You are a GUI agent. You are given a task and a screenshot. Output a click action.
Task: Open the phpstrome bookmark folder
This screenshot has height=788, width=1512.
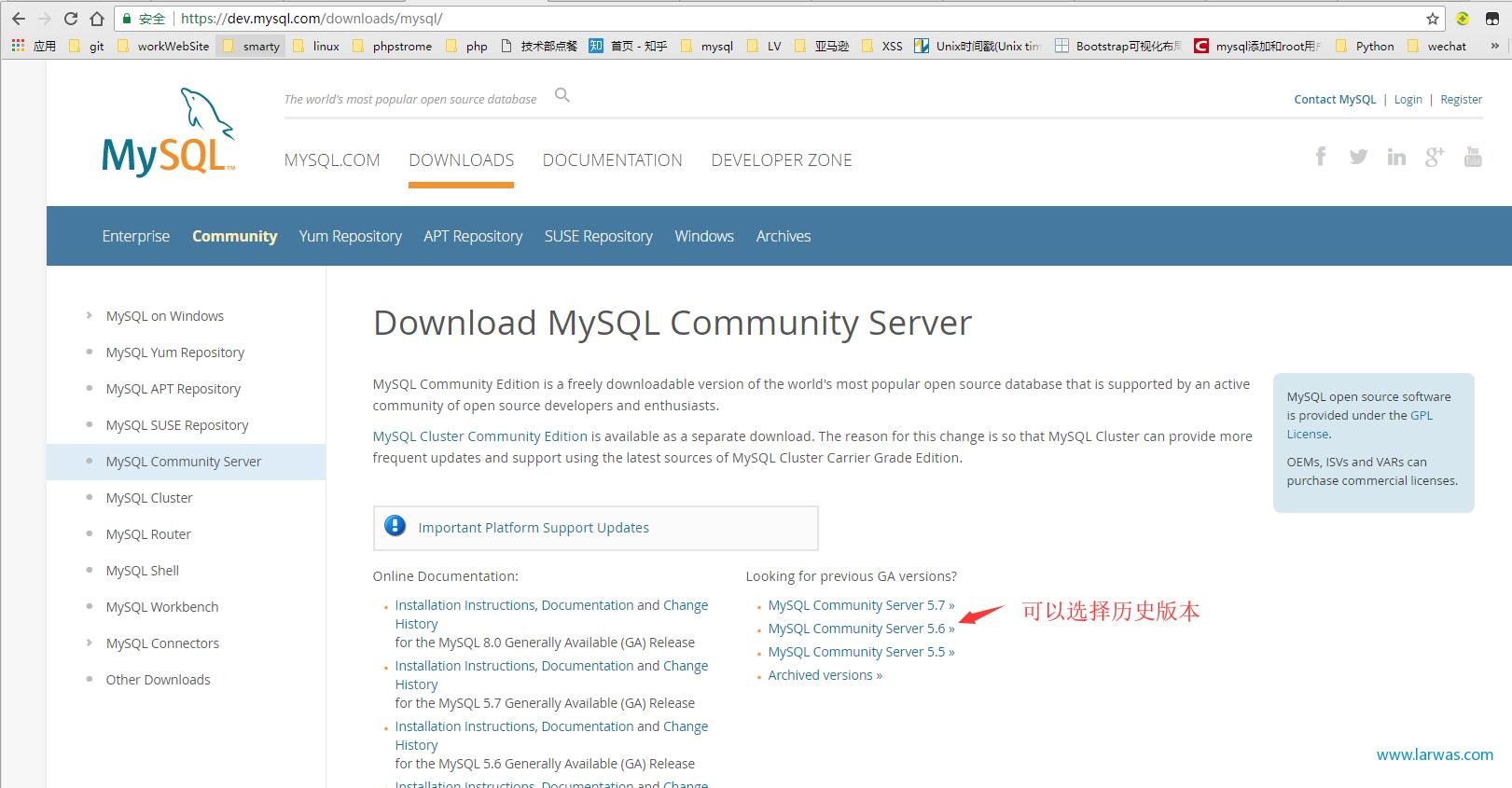pos(393,46)
